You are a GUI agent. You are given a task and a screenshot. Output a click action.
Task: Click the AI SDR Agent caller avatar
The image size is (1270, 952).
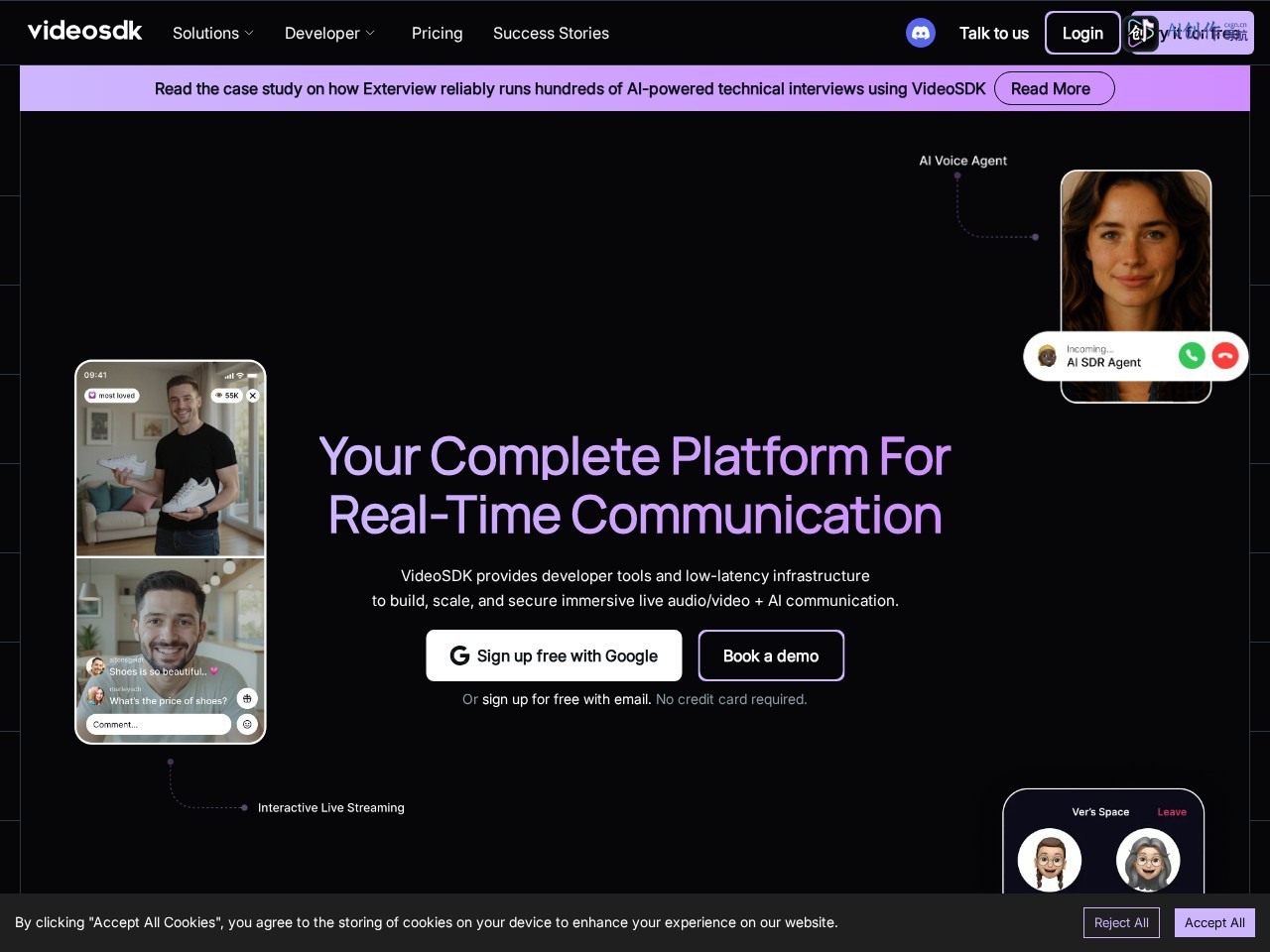(x=1047, y=356)
